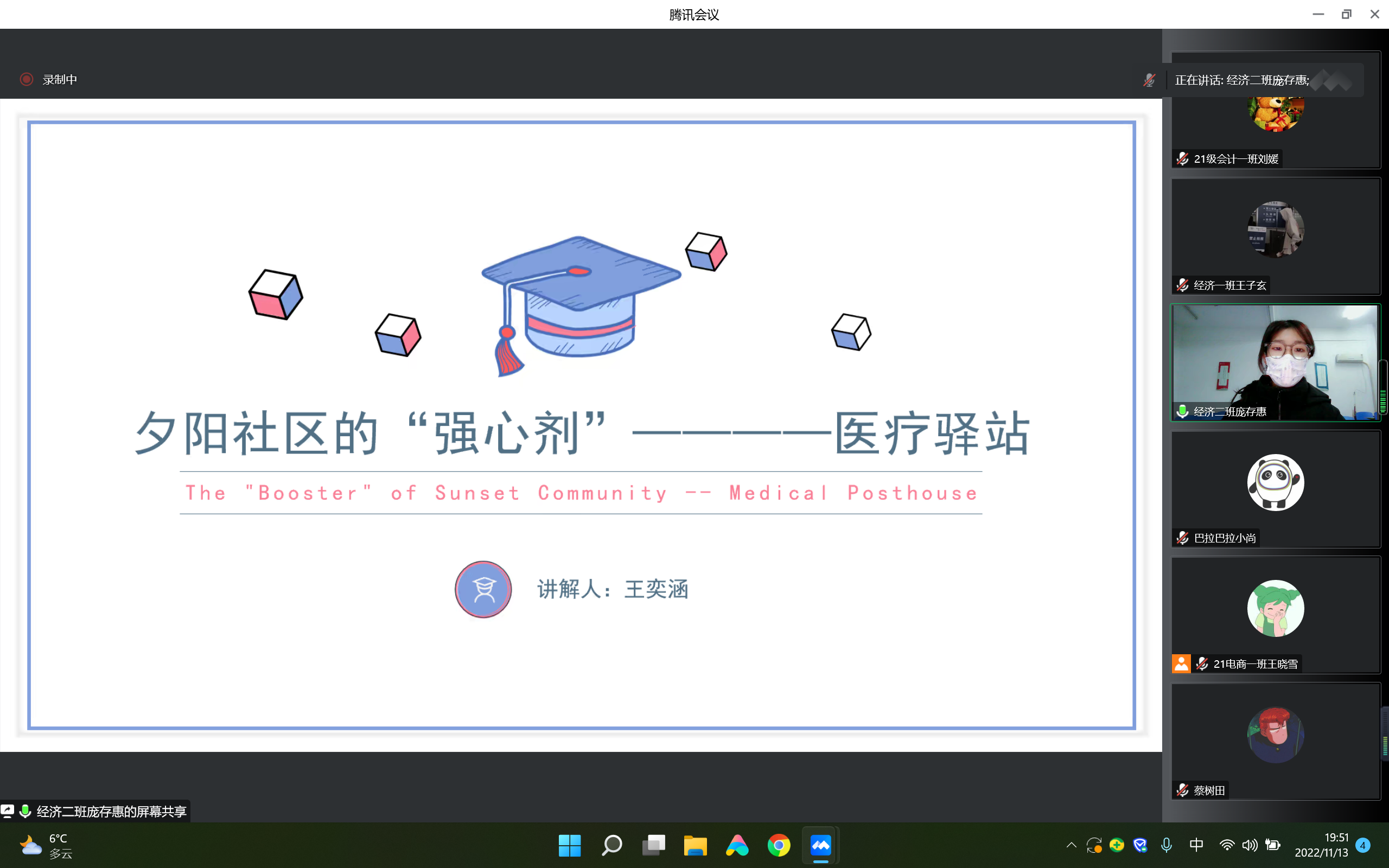This screenshot has width=1389, height=868.
Task: Open Google Chrome from the taskbar
Action: click(778, 845)
